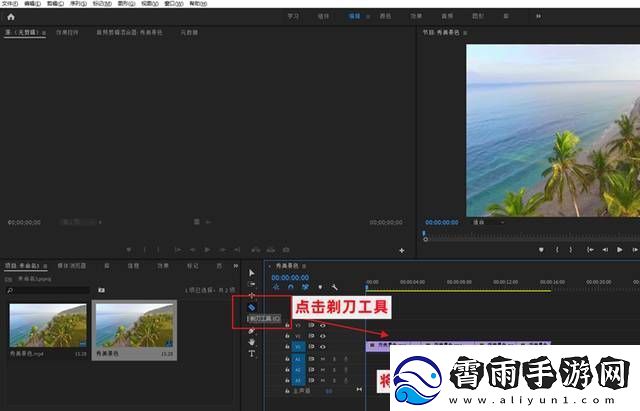Open timeline panel 秀美景色 menu icon
The width and height of the screenshot is (640, 411).
click(x=304, y=266)
